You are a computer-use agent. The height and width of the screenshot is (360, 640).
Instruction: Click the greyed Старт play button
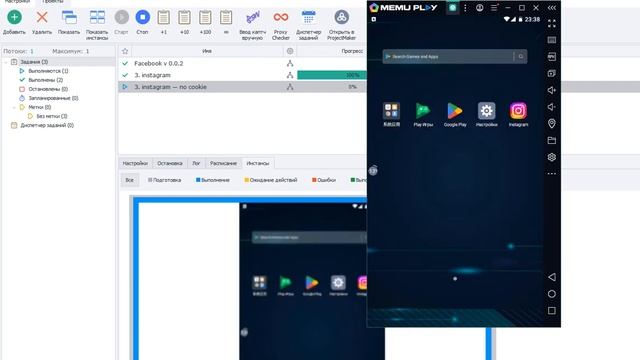pyautogui.click(x=122, y=17)
